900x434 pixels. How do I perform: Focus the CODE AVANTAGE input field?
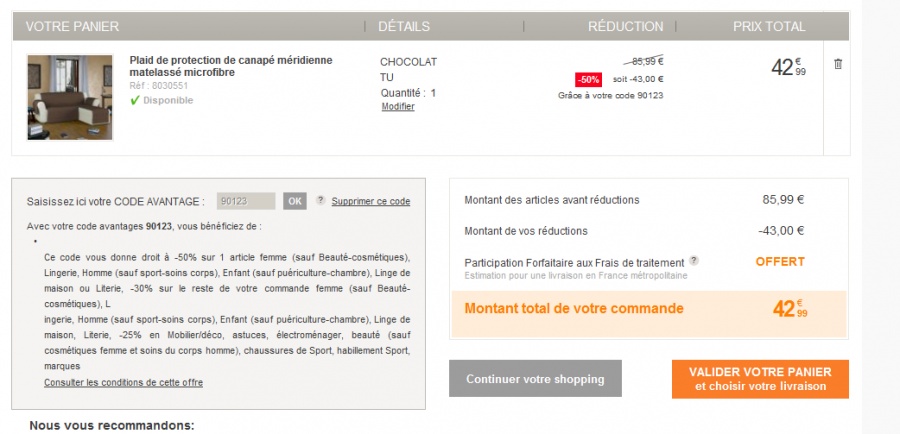[x=246, y=201]
